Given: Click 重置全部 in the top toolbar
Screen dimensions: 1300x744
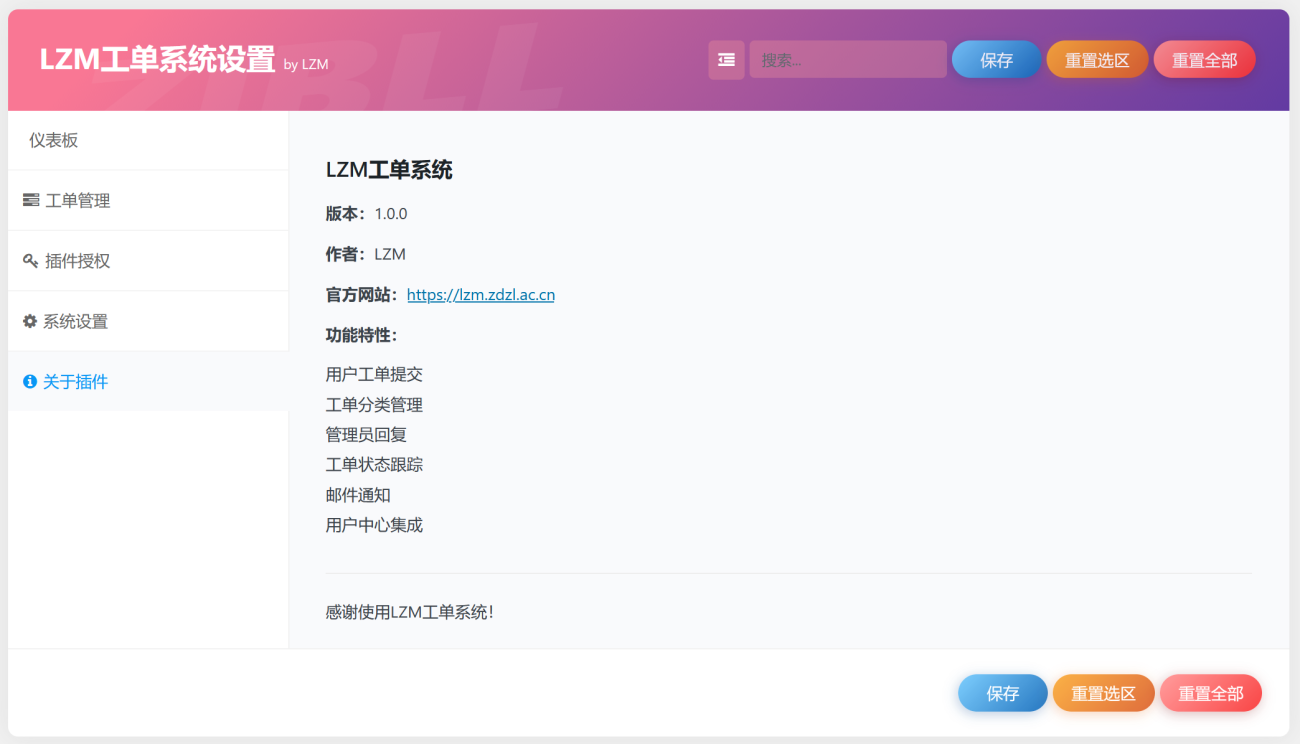Looking at the screenshot, I should point(1204,59).
